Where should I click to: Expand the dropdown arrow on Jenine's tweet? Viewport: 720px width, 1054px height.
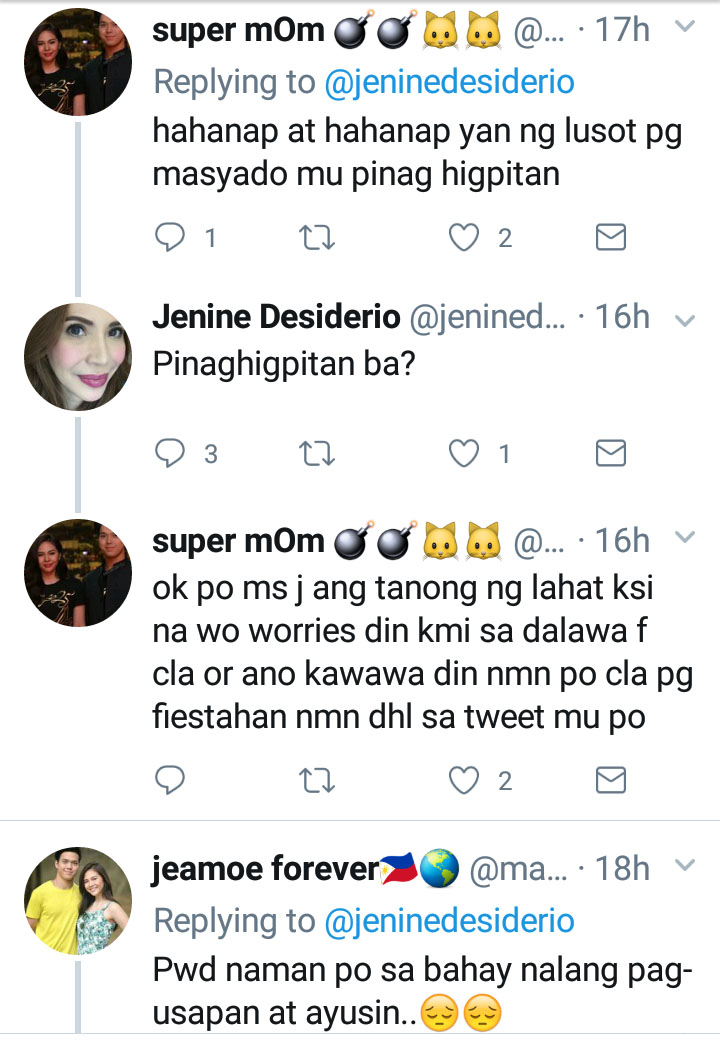coord(685,320)
